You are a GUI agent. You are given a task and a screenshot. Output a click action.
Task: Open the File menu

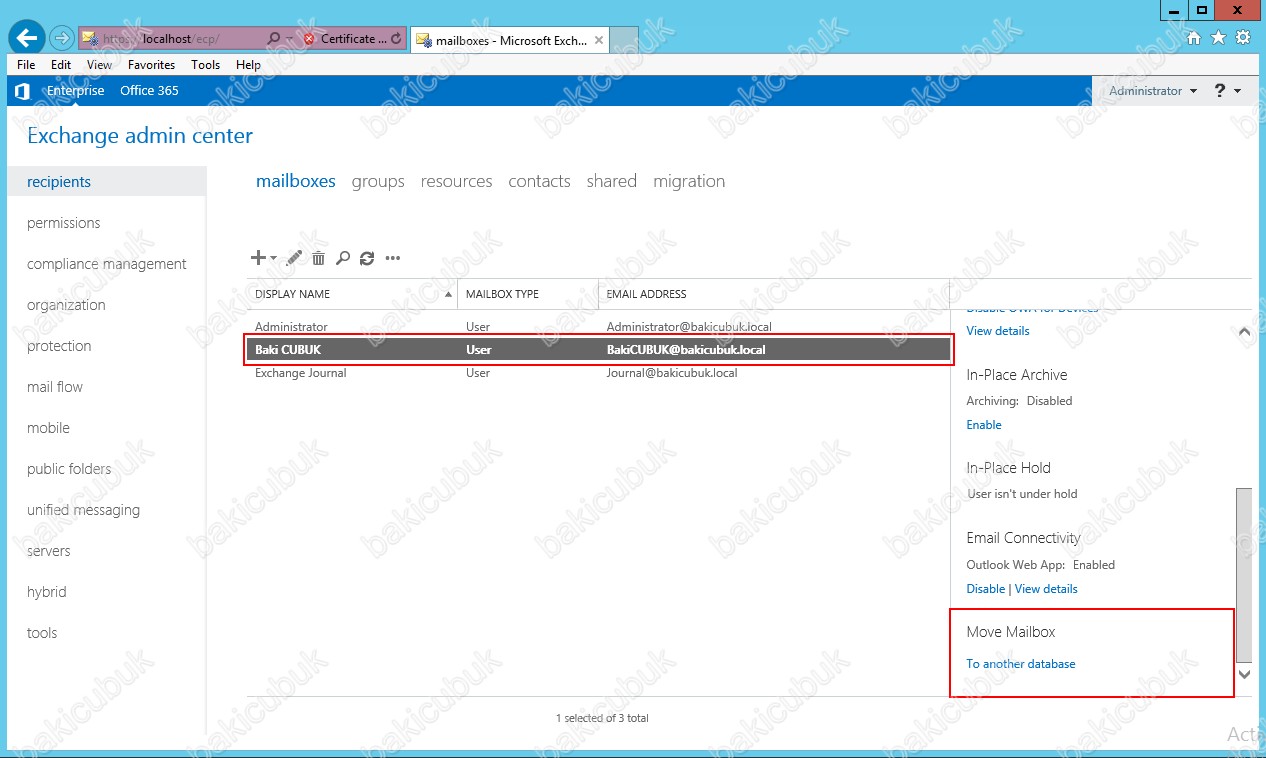click(26, 64)
